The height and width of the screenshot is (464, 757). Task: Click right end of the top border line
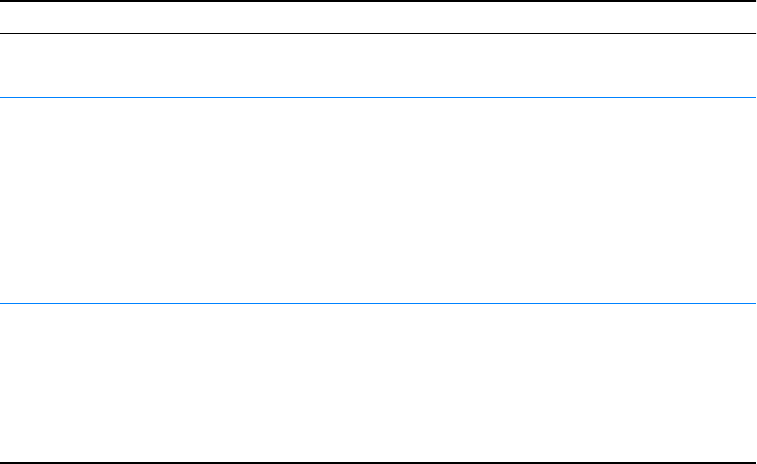click(753, 2)
